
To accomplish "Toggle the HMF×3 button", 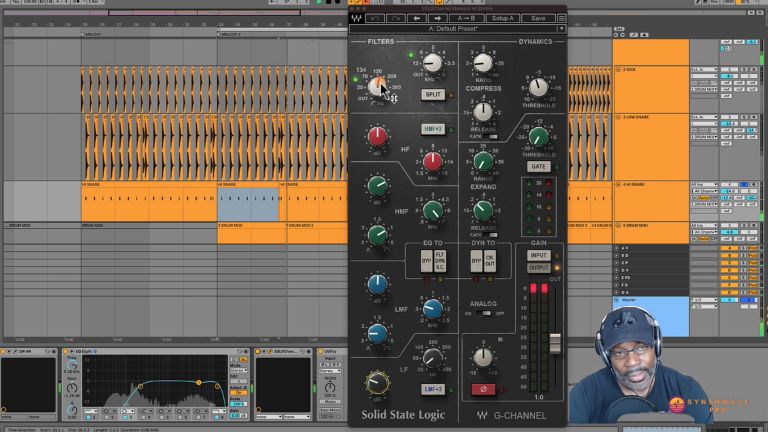I will pos(433,129).
